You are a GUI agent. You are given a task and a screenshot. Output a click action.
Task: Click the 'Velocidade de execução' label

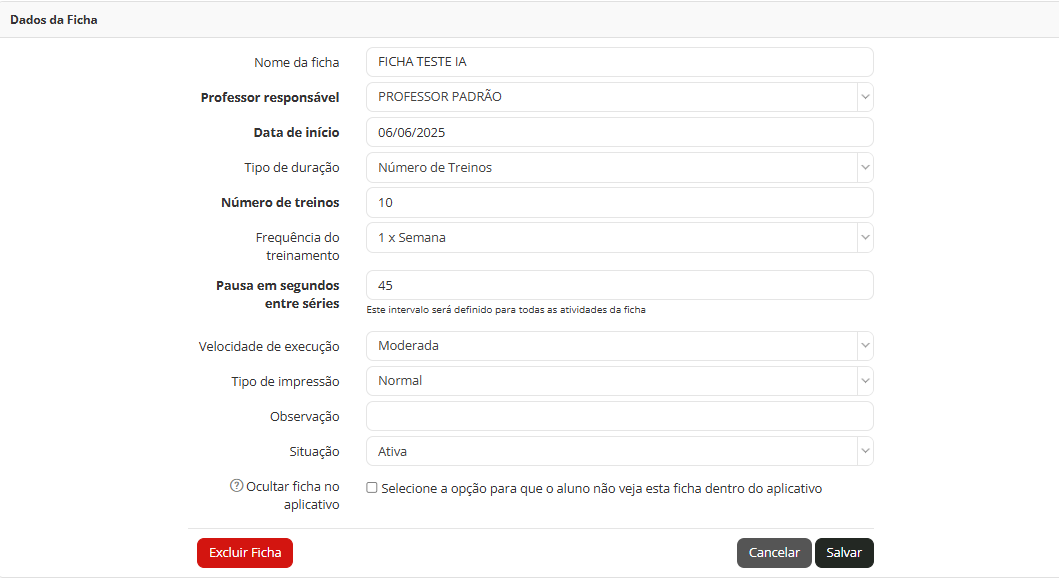[269, 346]
